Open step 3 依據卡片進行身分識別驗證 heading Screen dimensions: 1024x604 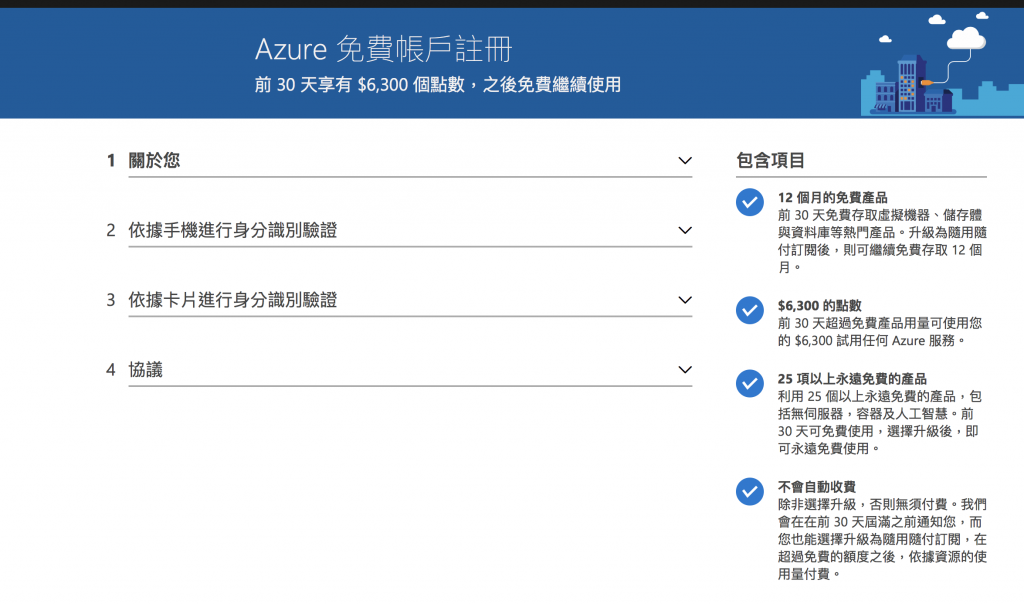pyautogui.click(x=232, y=300)
